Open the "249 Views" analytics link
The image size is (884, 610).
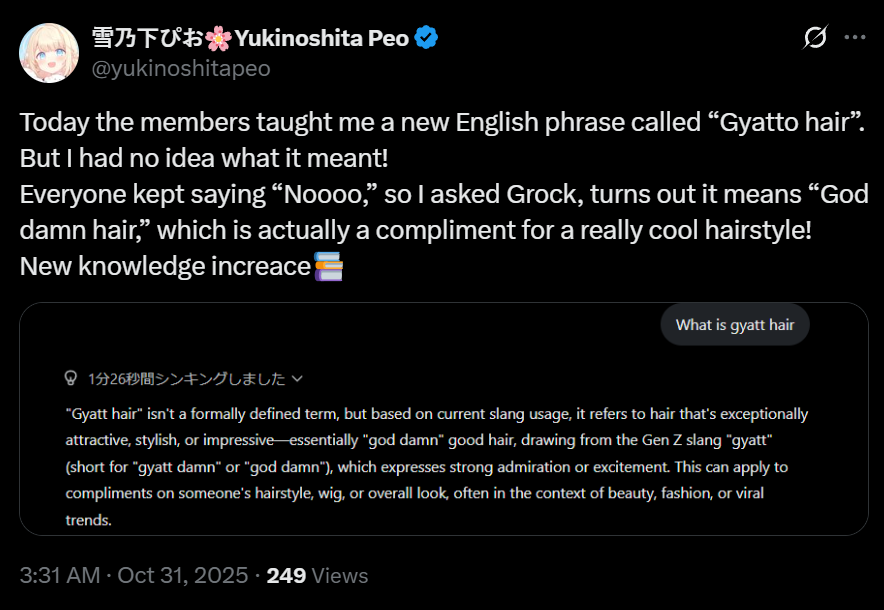pyautogui.click(x=318, y=576)
